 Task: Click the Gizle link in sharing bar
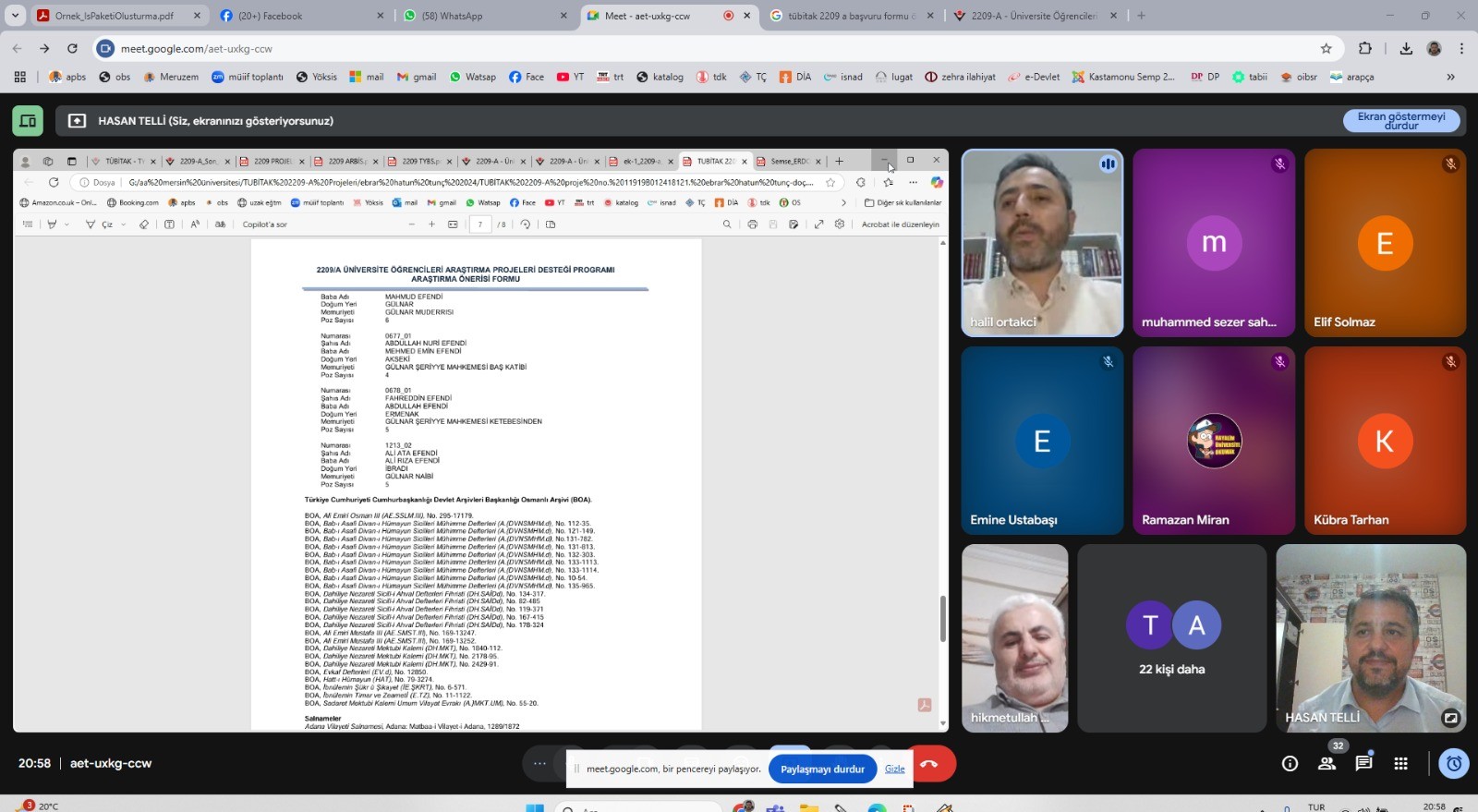coord(894,770)
